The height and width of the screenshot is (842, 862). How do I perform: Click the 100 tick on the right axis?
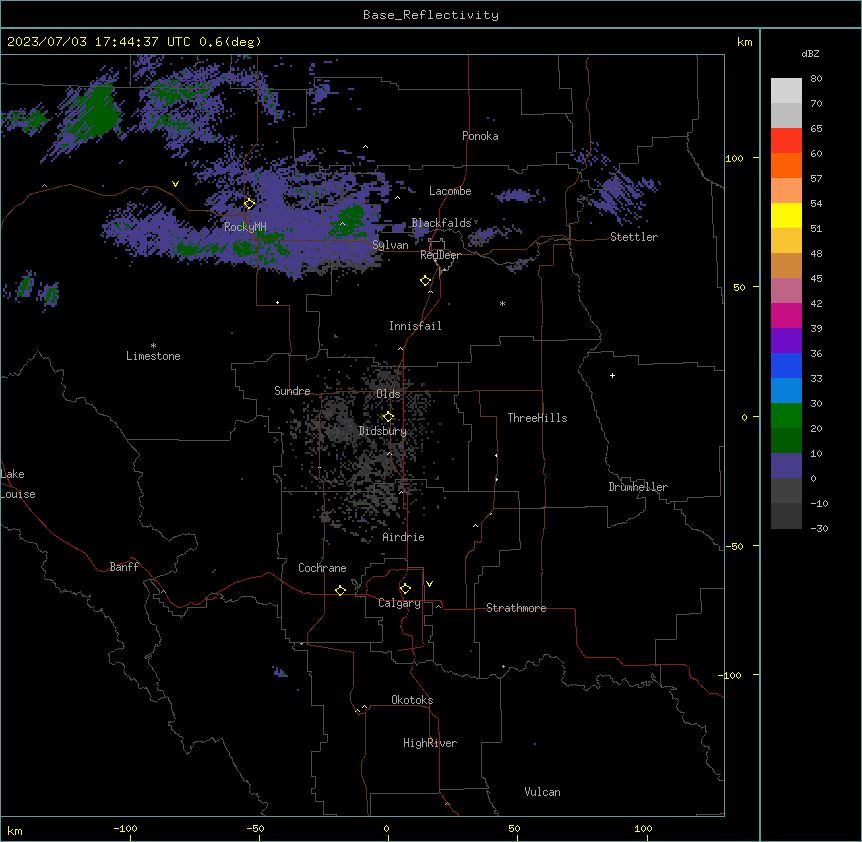(734, 158)
